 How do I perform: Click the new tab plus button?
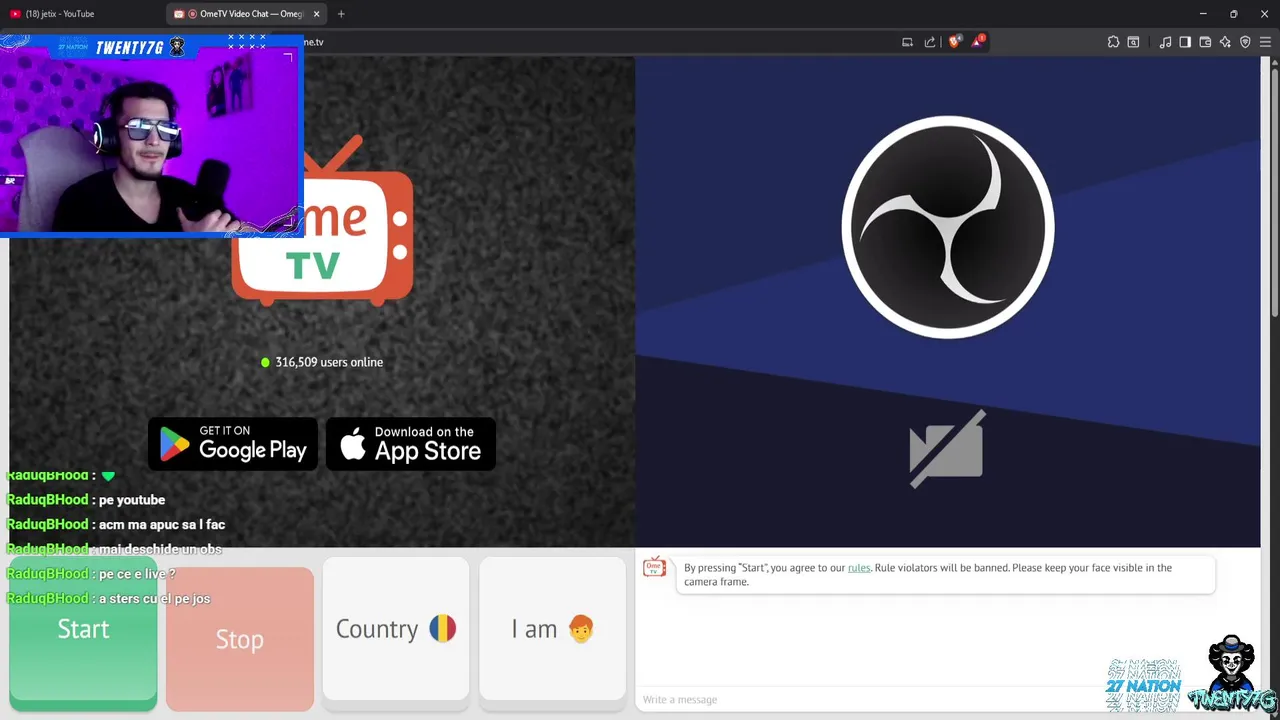[341, 14]
